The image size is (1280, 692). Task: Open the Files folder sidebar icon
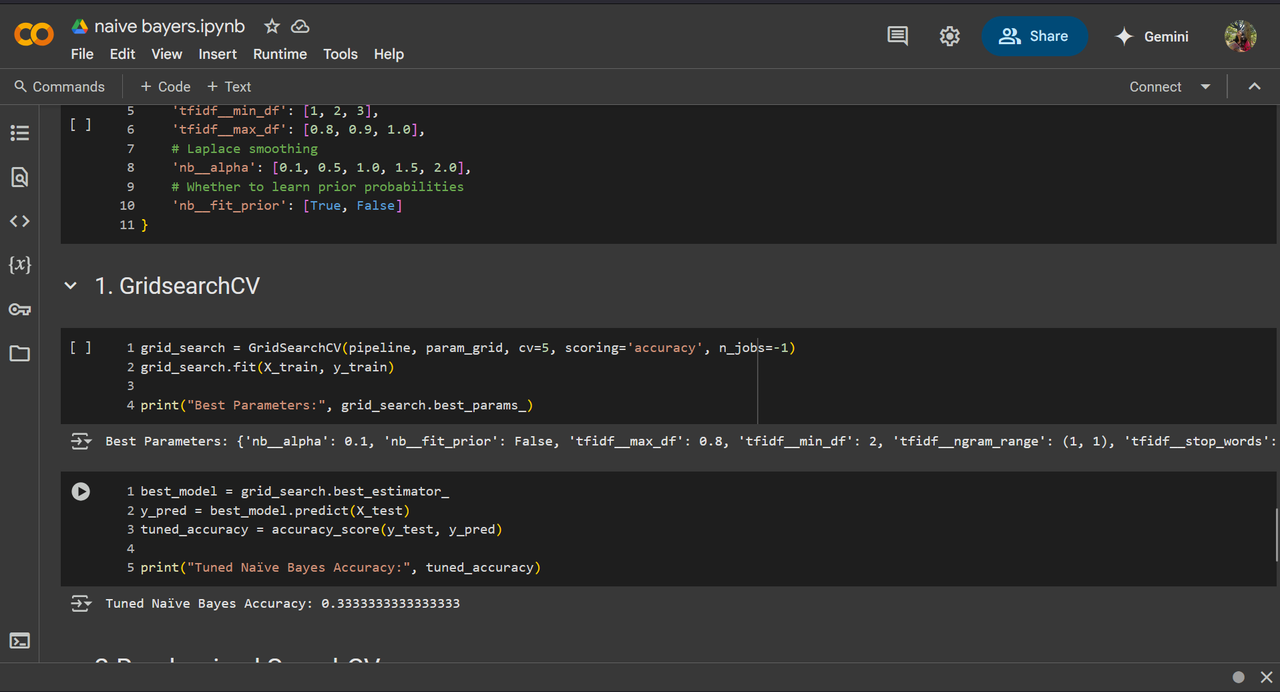19,353
